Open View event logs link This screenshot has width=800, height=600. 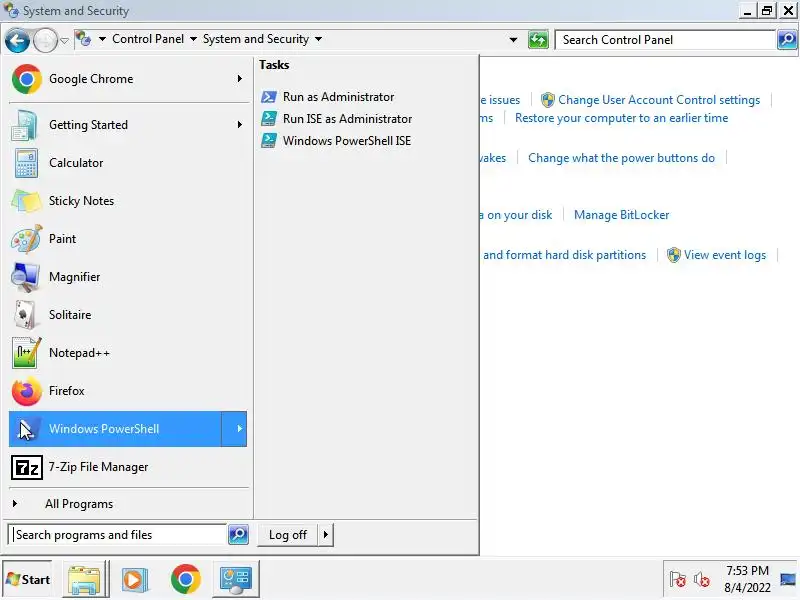tap(725, 255)
